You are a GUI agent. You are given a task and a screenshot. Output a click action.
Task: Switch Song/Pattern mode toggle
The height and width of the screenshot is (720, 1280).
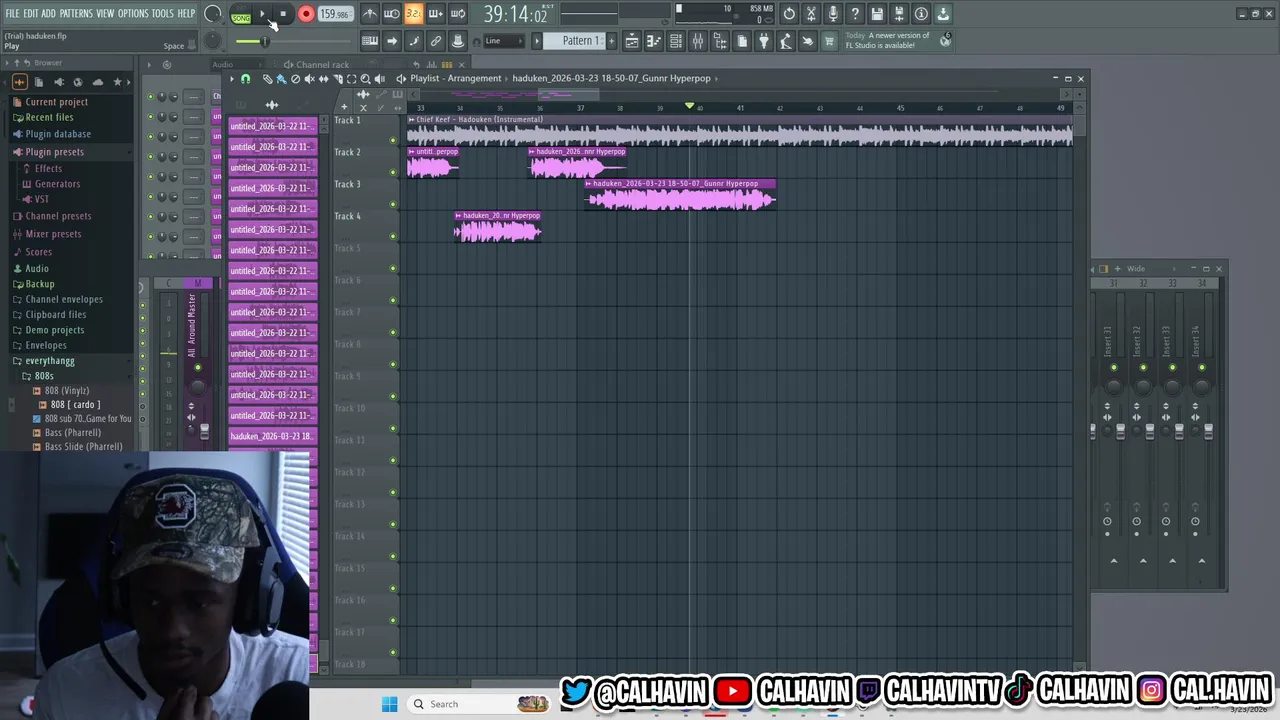[241, 15]
